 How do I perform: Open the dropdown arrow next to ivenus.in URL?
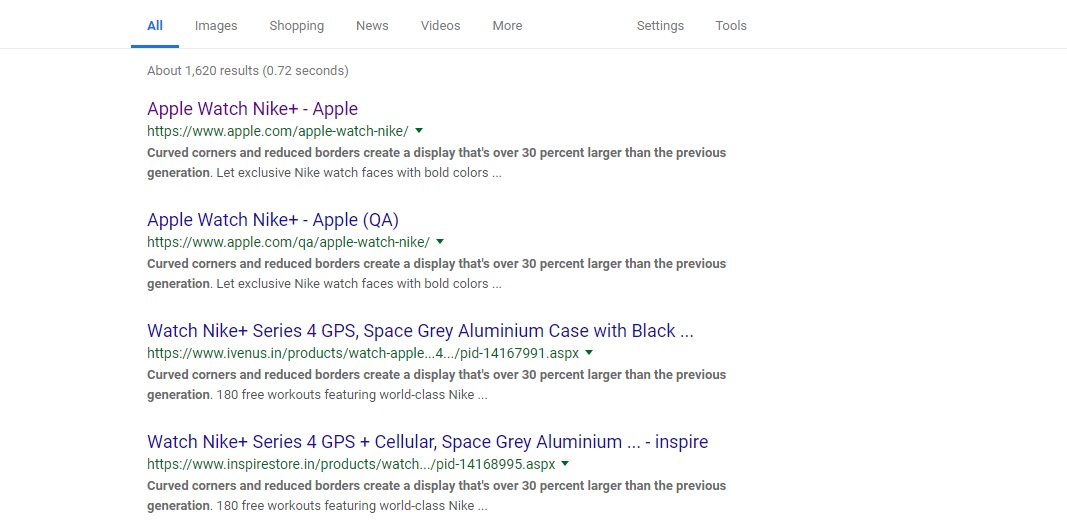coord(589,353)
